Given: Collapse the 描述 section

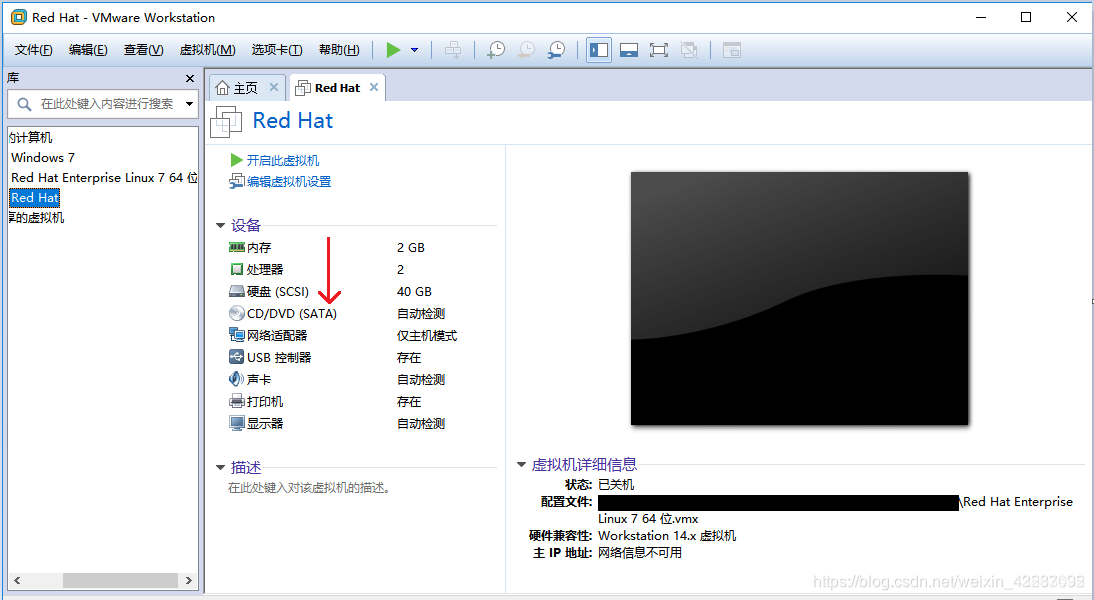Looking at the screenshot, I should coord(220,467).
